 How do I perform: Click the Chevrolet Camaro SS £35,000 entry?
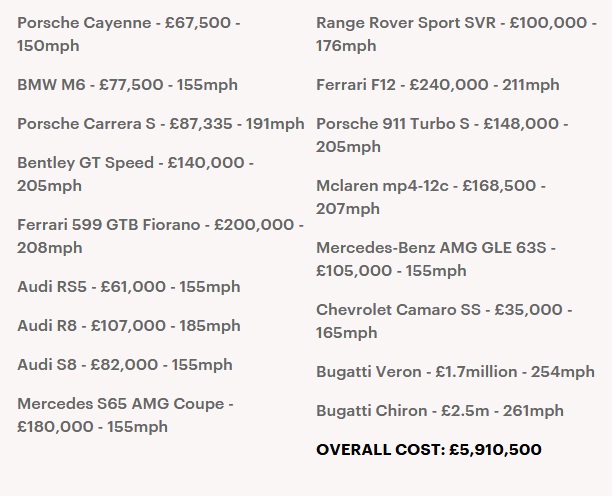click(x=444, y=321)
